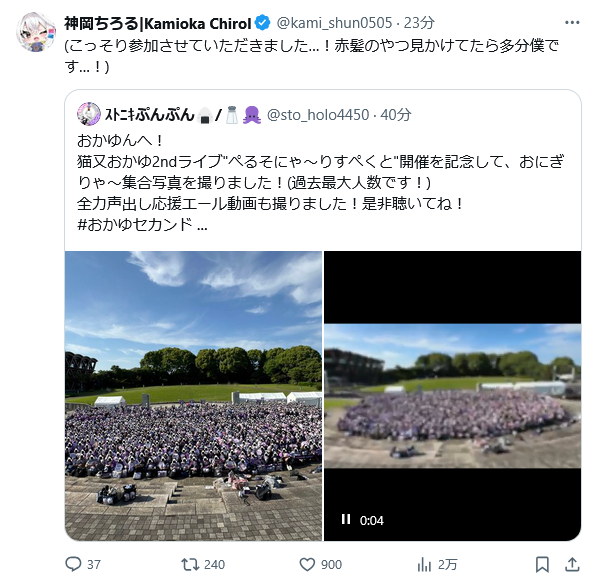Viewport: 598px width, 586px height.
Task: Open the three-dot more options menu
Action: [x=572, y=23]
